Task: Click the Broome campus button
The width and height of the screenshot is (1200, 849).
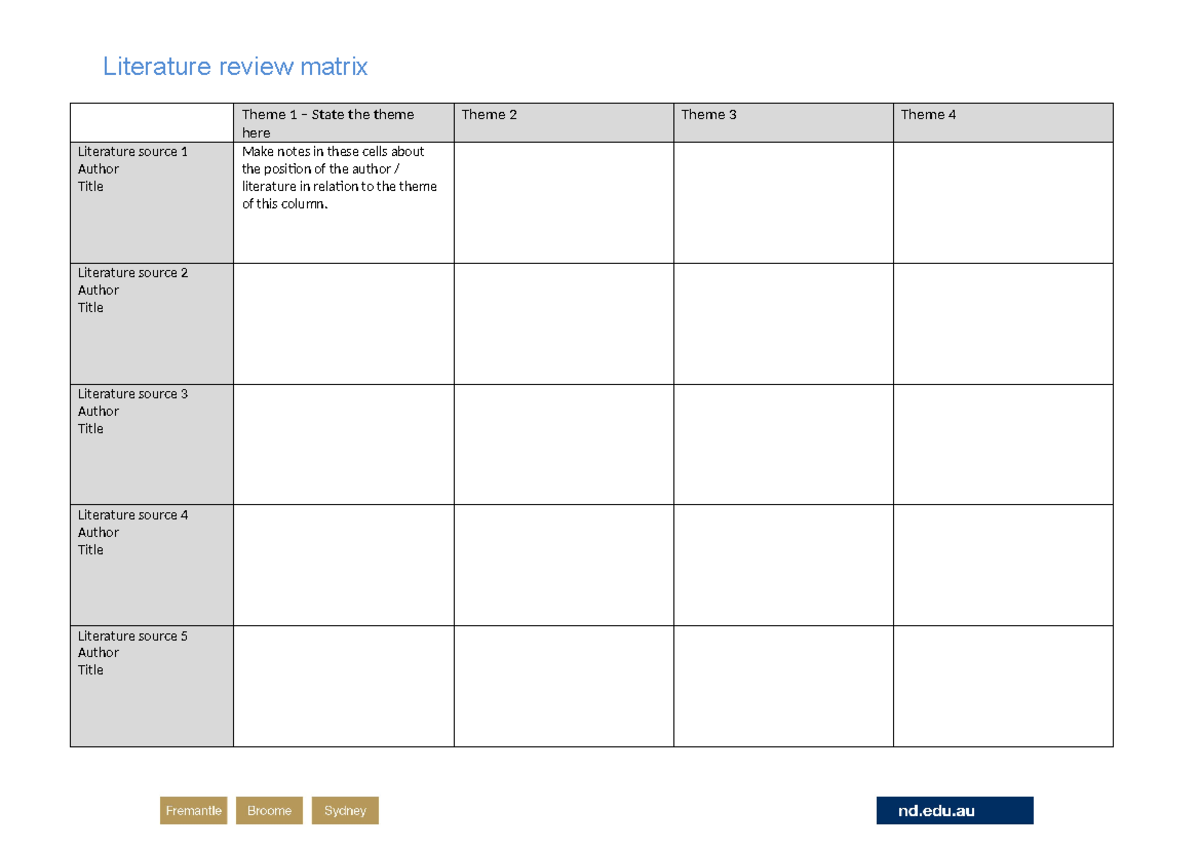Action: pos(268,810)
